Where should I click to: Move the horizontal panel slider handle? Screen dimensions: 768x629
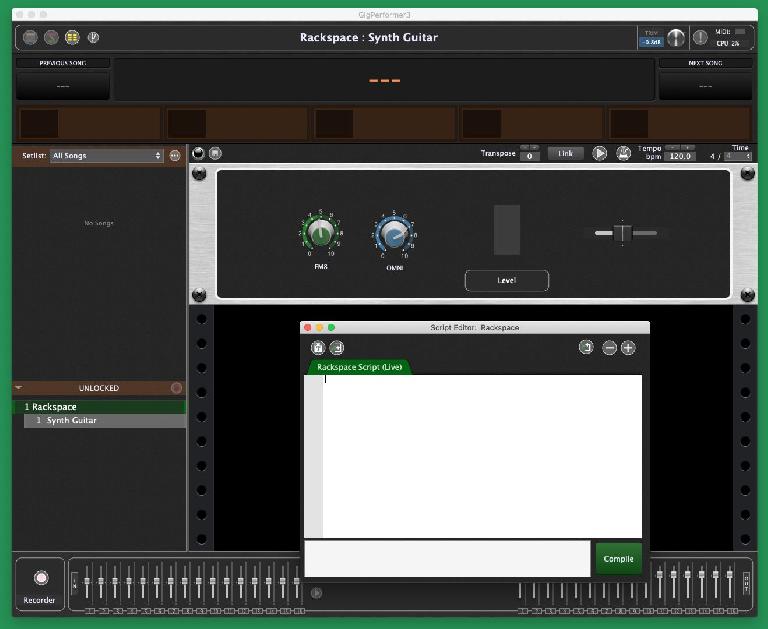tap(623, 233)
